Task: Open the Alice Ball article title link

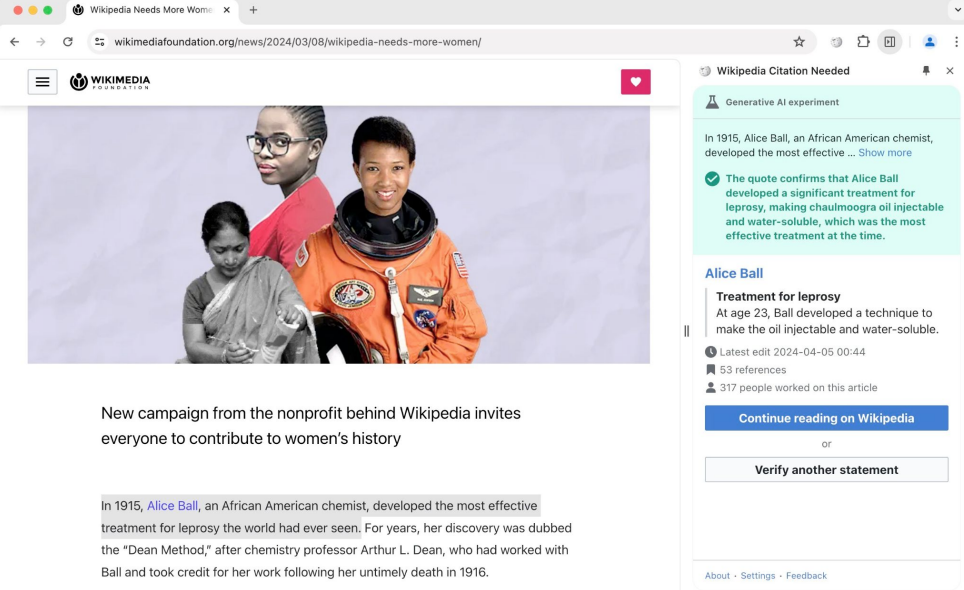Action: click(x=733, y=273)
